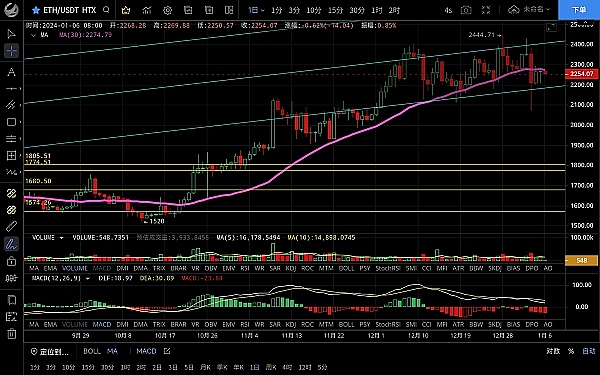Delete drawings with the trash icon
Image resolution: width=600 pixels, height=375 pixels.
11,333
